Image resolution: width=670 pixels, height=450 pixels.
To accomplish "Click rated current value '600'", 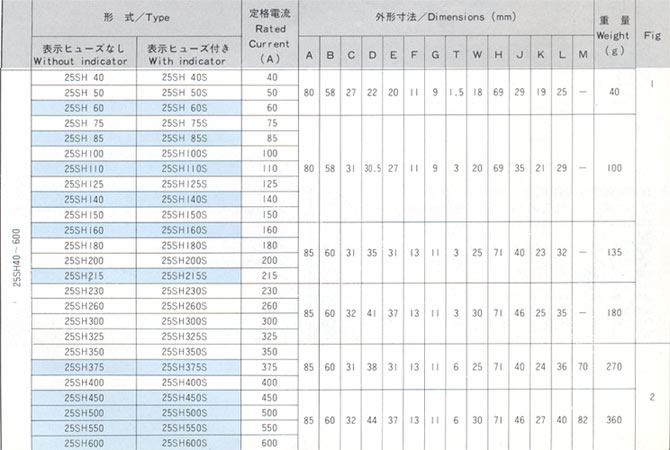I will coord(270,443).
